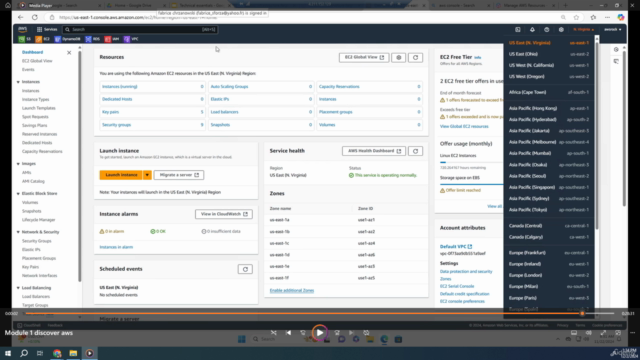The image size is (640, 360).
Task: Open Media Player more options menu
Action: click(632, 333)
